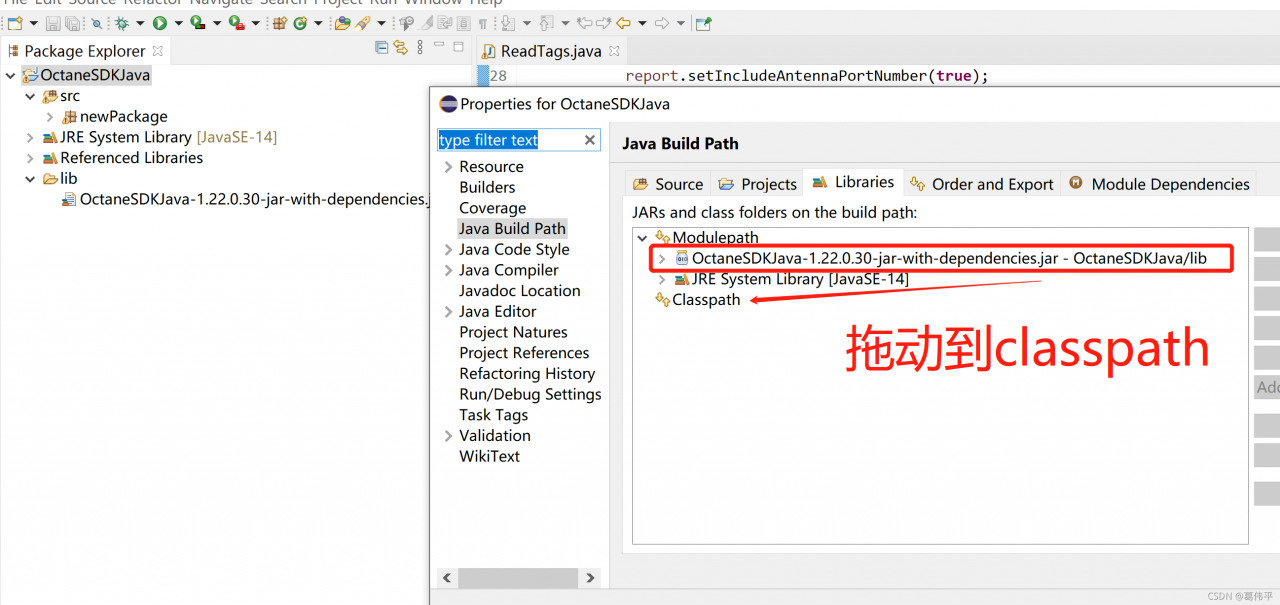Collapse the Modulepath node
Screen dimensions: 1280x605
point(641,238)
